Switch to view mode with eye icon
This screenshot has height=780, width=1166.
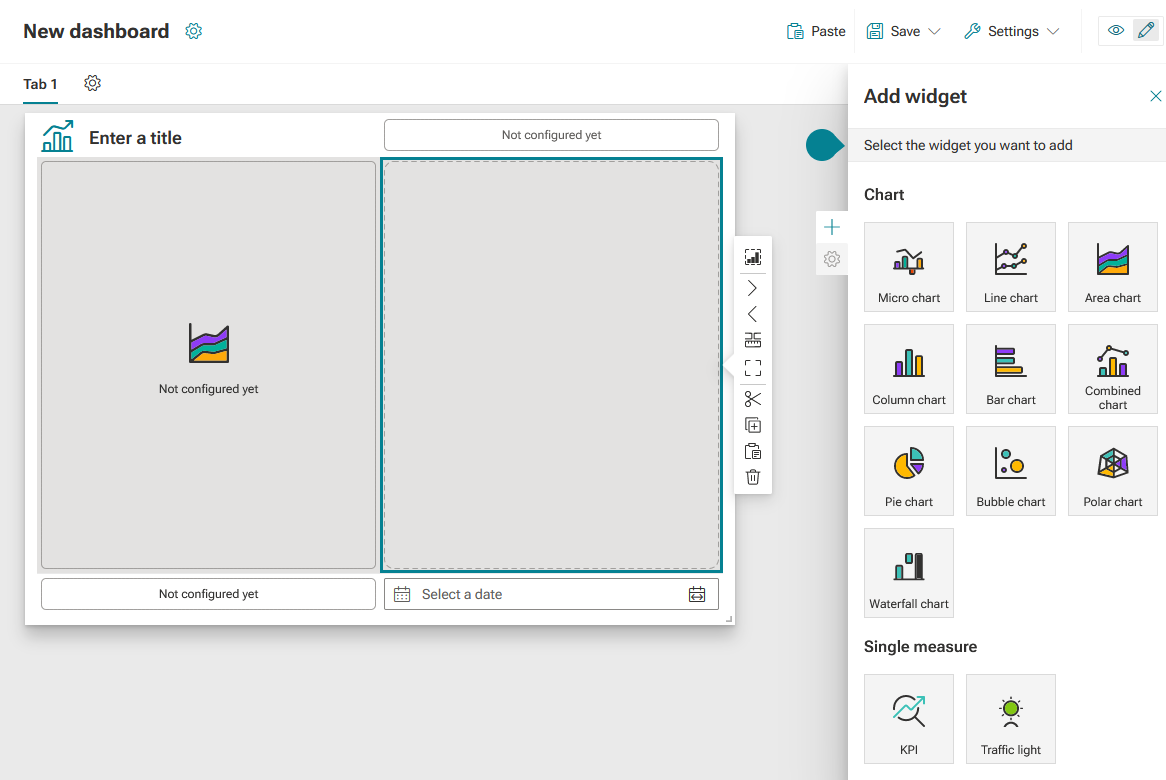(x=1115, y=30)
